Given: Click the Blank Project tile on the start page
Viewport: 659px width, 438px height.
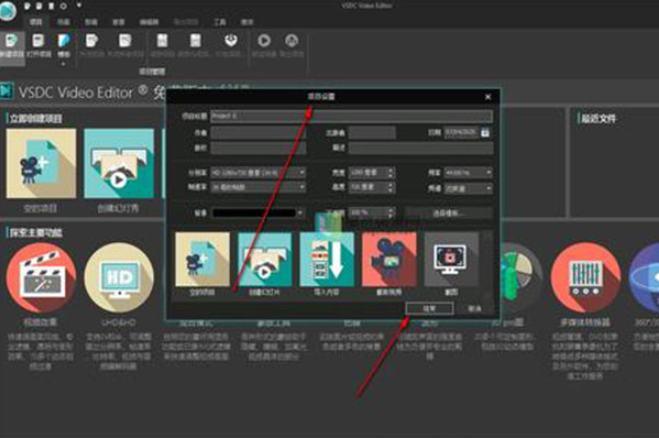Looking at the screenshot, I should tap(41, 164).
